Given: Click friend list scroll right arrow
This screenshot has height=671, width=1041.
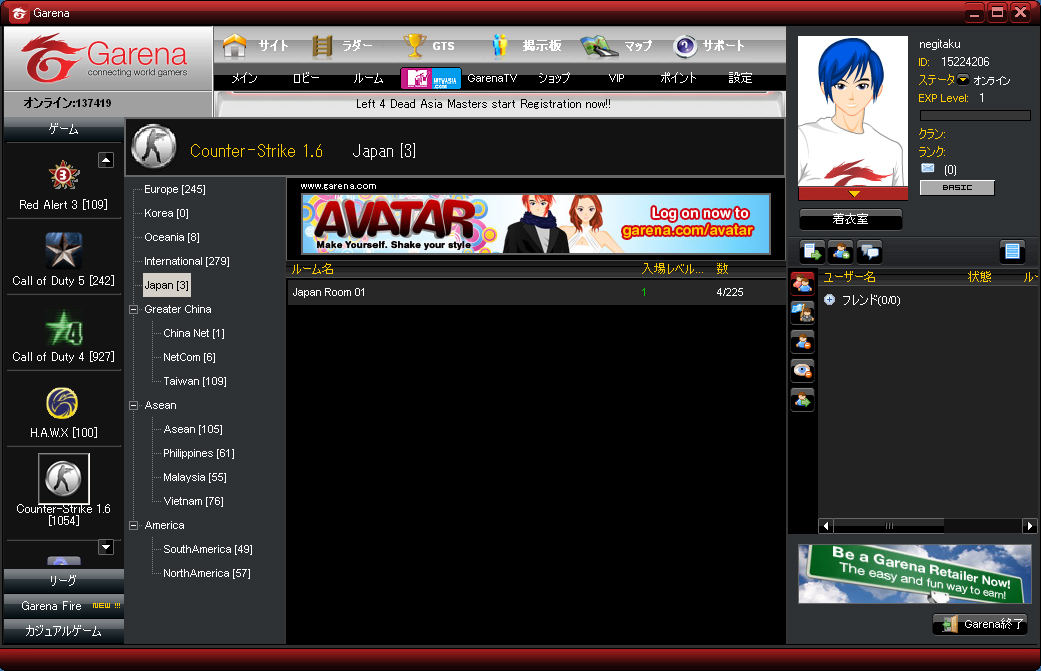Looking at the screenshot, I should 1030,526.
